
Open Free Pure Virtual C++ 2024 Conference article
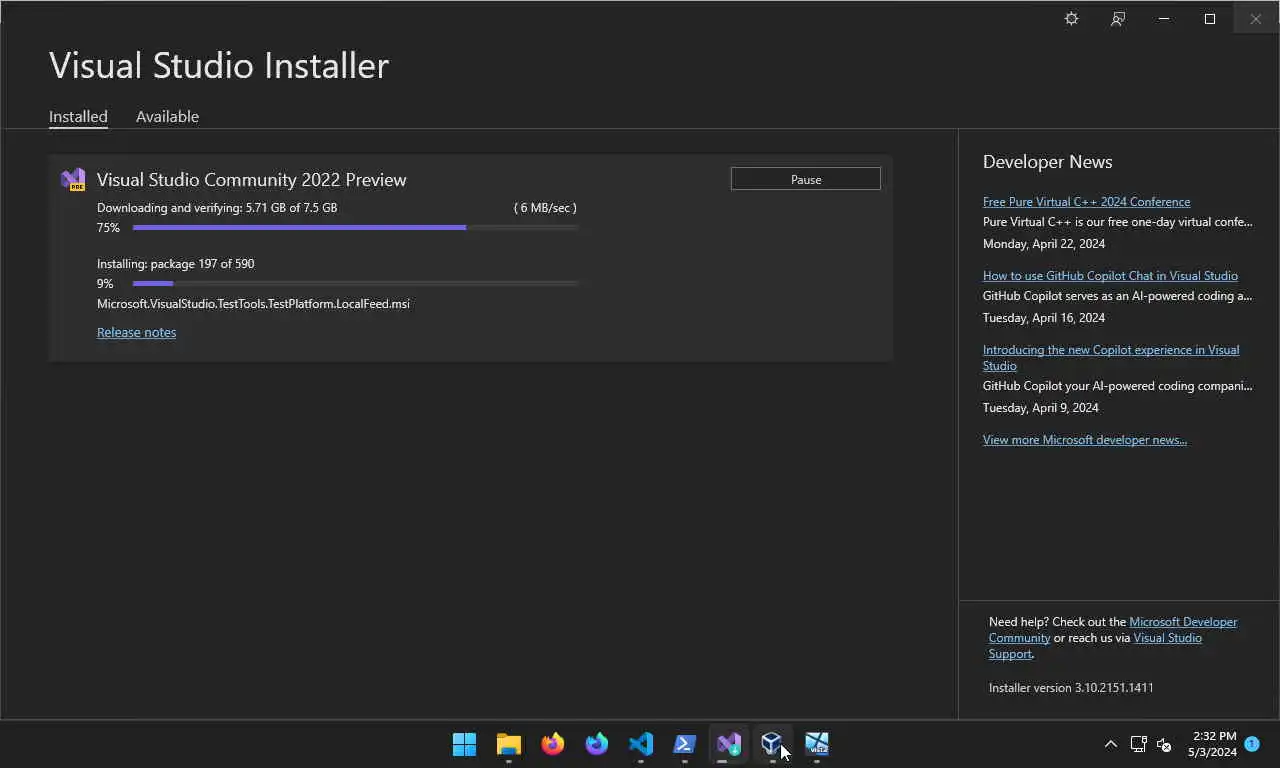[x=1086, y=202]
